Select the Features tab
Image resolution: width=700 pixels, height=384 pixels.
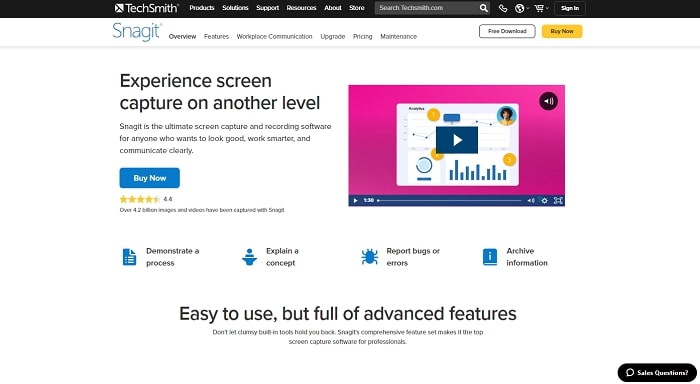click(217, 37)
